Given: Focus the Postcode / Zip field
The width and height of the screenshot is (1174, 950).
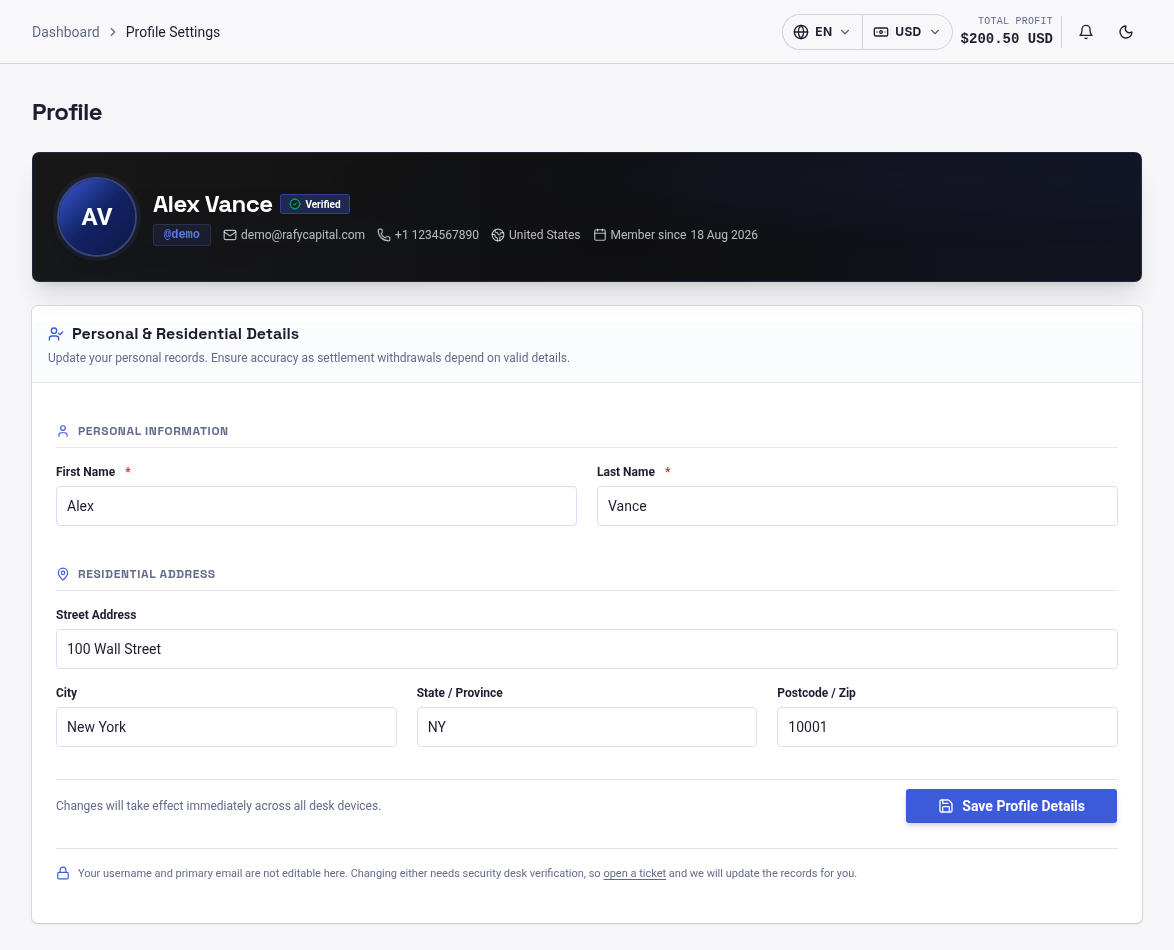Looking at the screenshot, I should click(947, 727).
